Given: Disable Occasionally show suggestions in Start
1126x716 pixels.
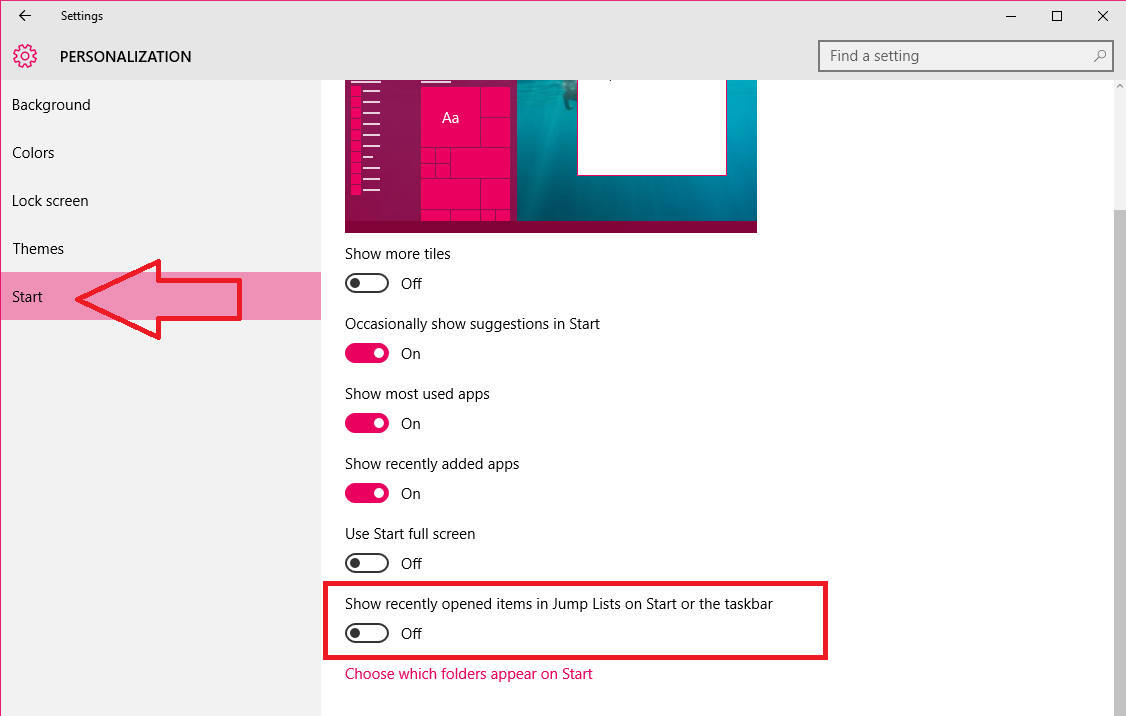Looking at the screenshot, I should point(366,353).
